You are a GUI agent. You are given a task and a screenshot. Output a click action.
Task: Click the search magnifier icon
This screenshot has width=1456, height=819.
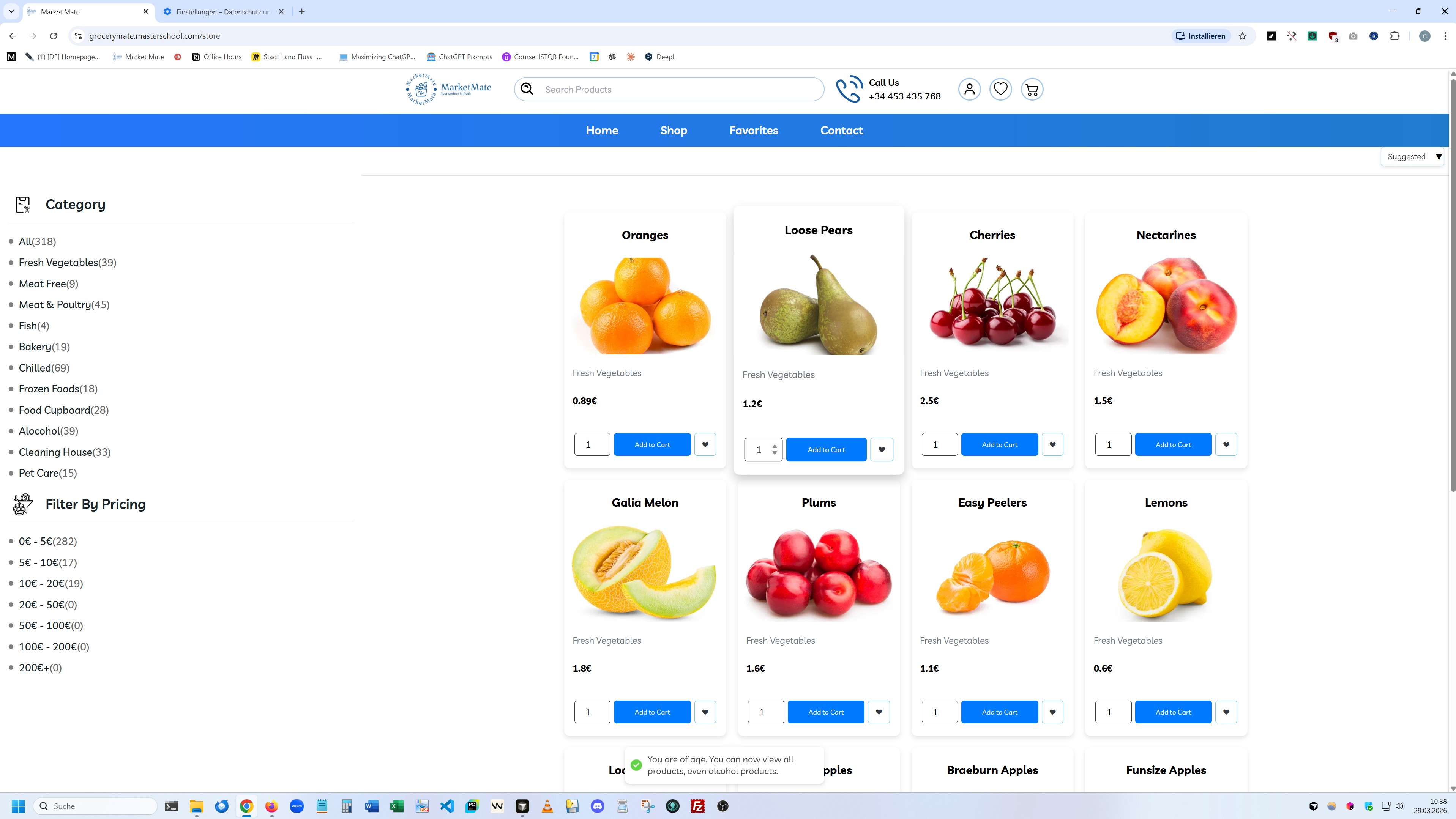(527, 89)
